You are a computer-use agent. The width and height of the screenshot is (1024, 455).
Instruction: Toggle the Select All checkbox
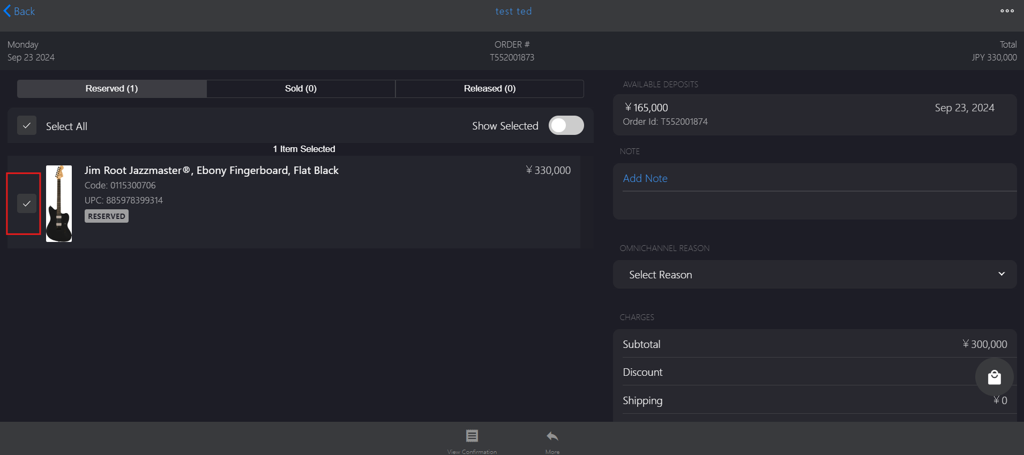coord(27,126)
